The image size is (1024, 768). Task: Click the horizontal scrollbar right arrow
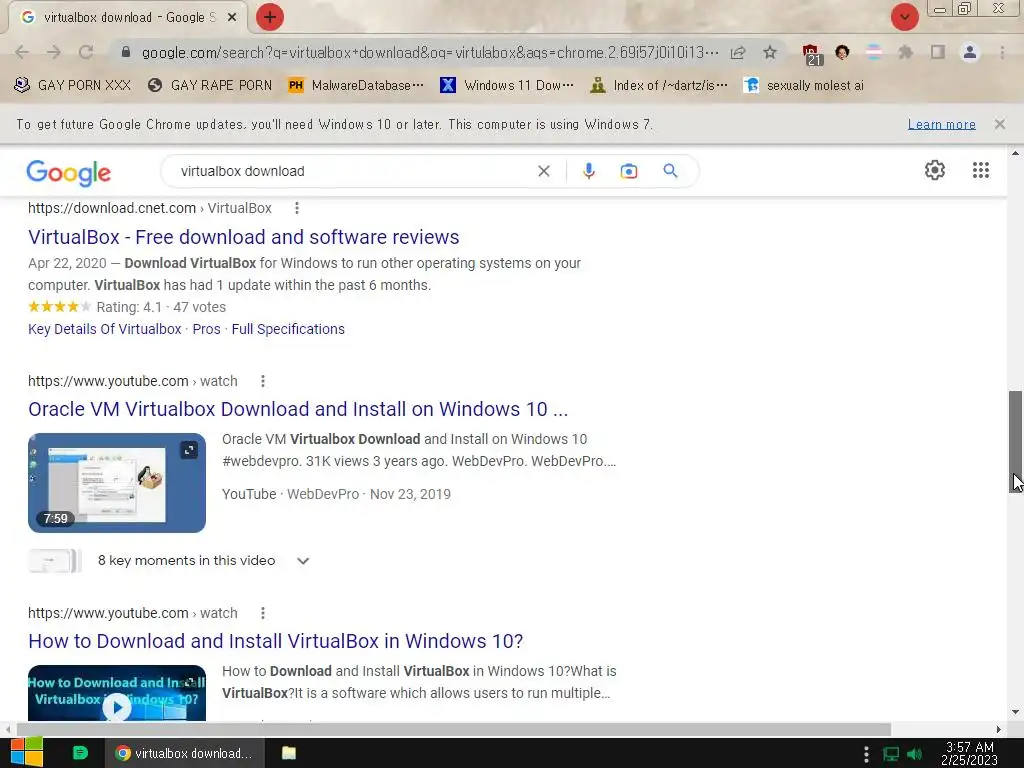pyautogui.click(x=999, y=729)
